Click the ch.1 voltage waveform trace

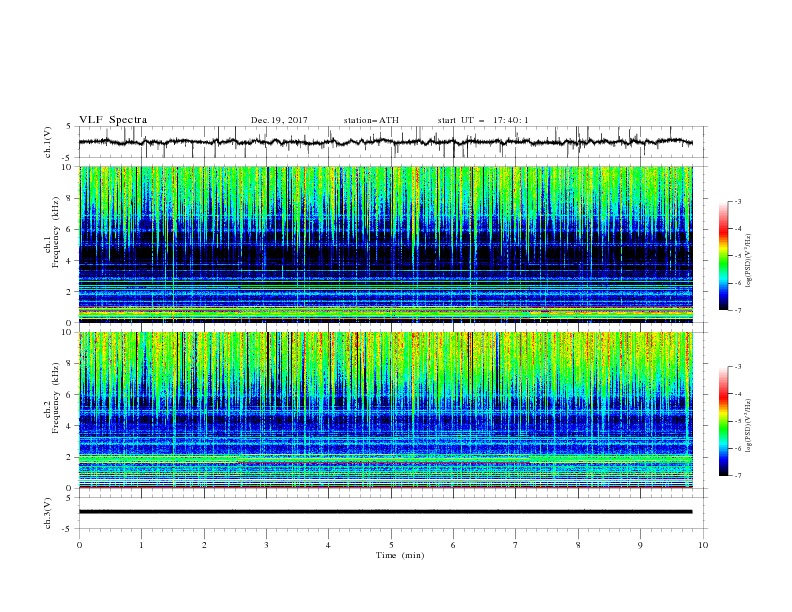(385, 142)
